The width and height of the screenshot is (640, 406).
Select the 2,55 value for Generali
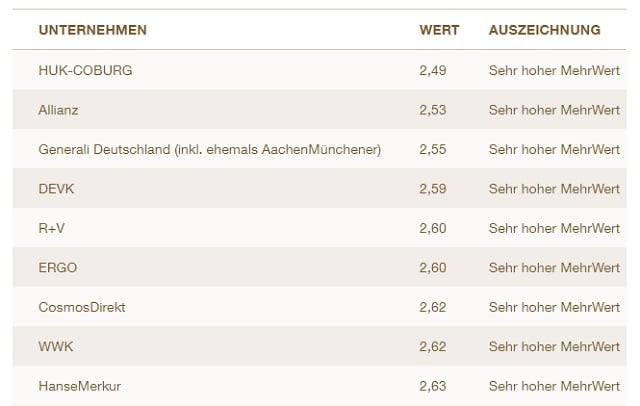432,149
